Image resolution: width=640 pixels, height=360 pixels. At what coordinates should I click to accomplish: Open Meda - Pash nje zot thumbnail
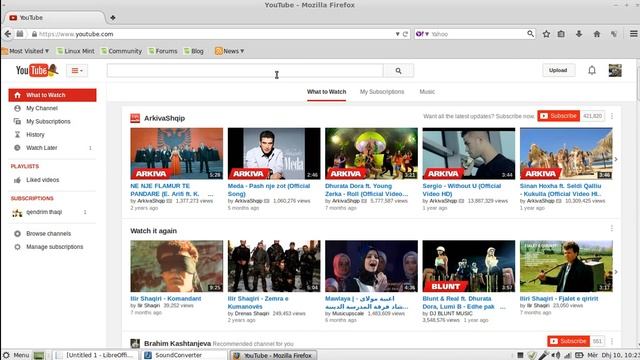274,153
